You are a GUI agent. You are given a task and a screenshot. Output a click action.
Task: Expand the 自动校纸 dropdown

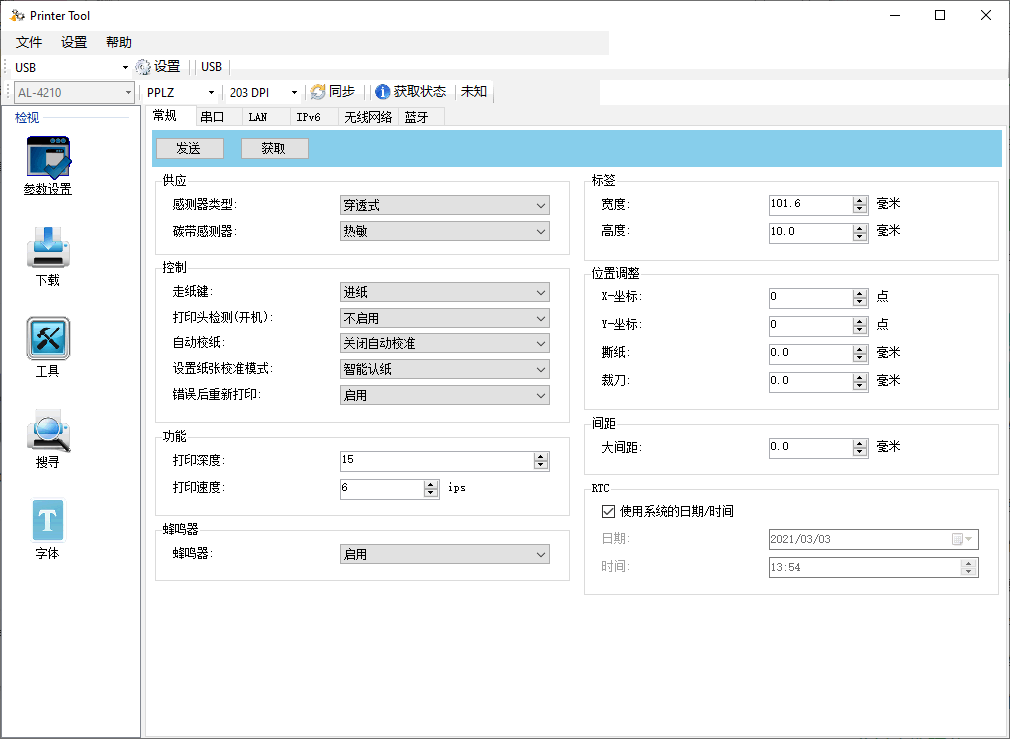(x=444, y=343)
